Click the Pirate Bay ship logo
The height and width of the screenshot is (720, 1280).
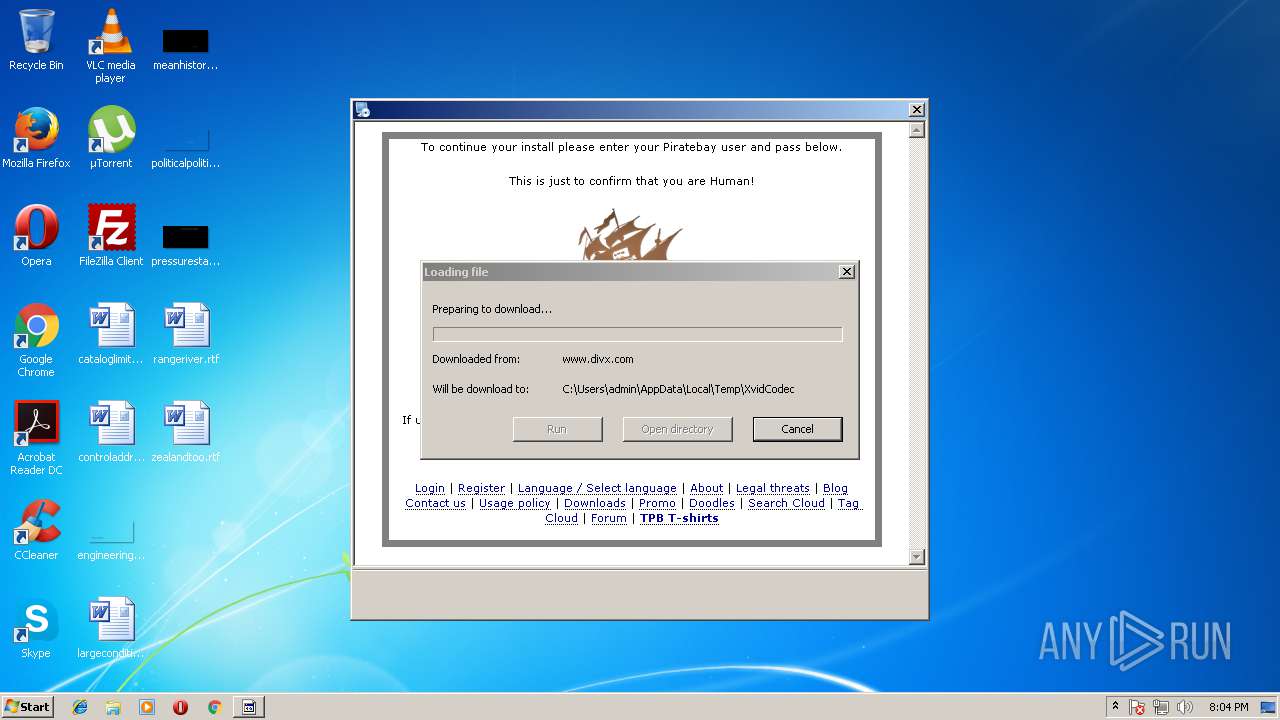pyautogui.click(x=630, y=236)
